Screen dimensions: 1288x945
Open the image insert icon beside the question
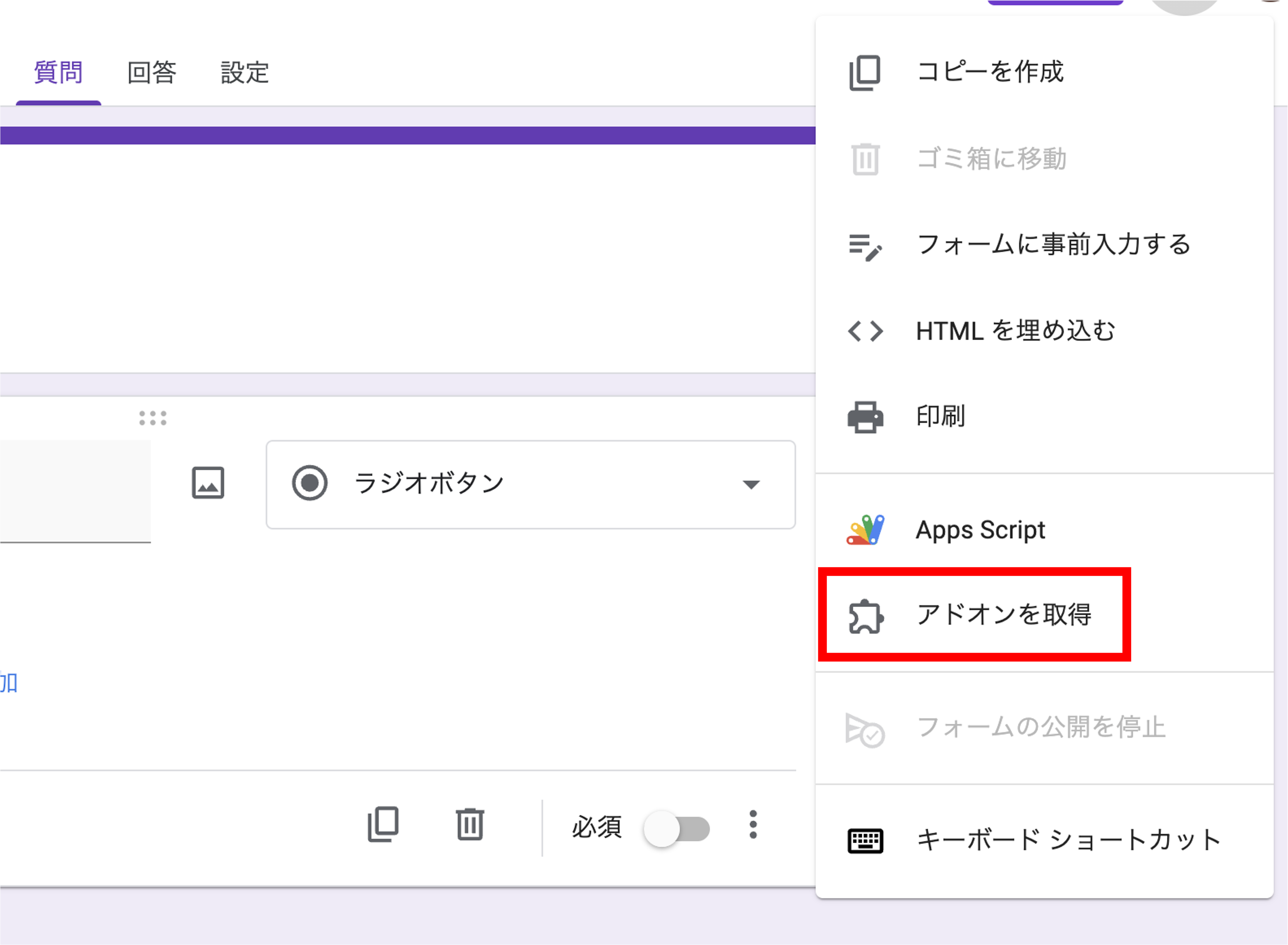click(208, 484)
